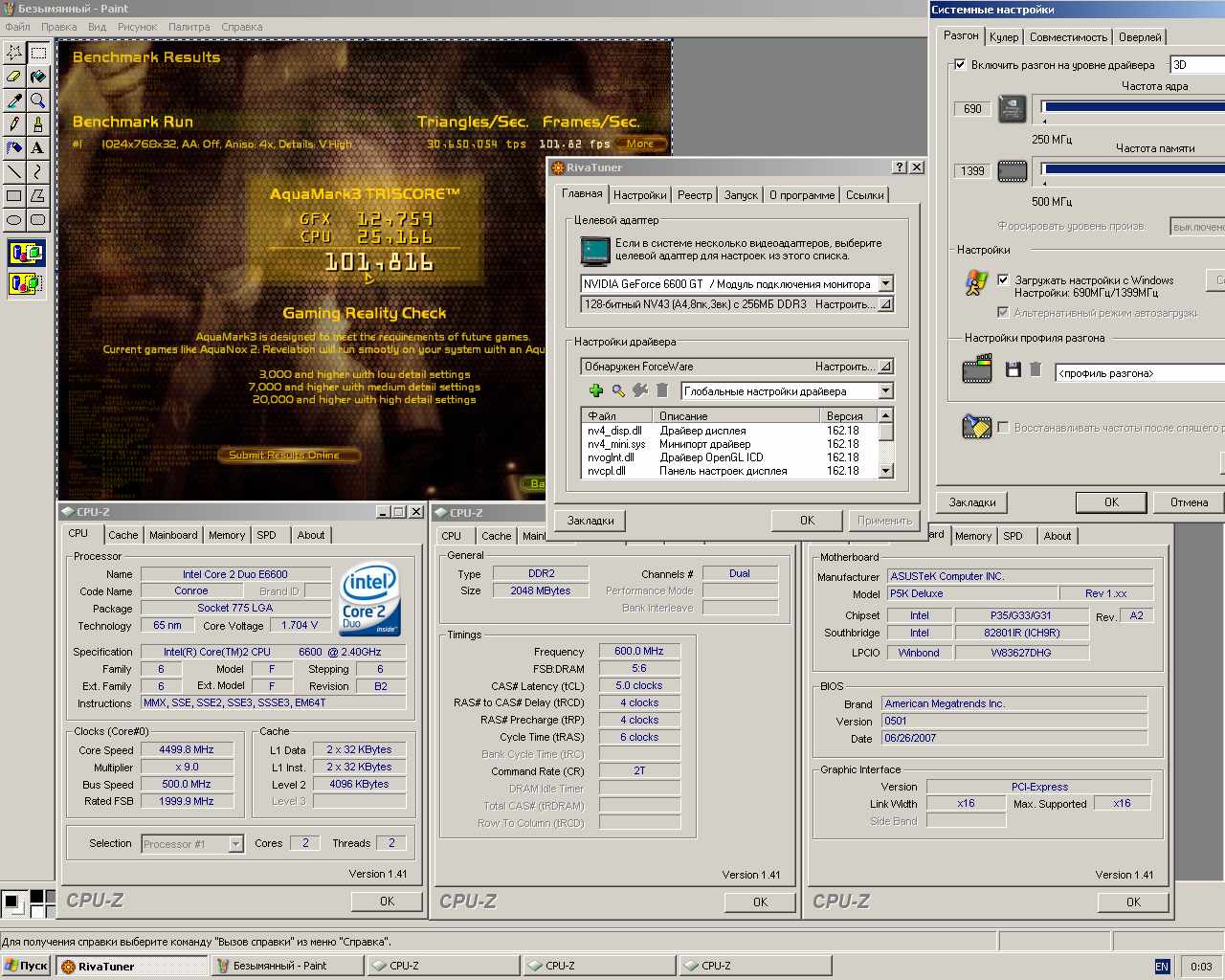Expand 'Настроить' for the 128-bit NV43 adapter

(885, 304)
